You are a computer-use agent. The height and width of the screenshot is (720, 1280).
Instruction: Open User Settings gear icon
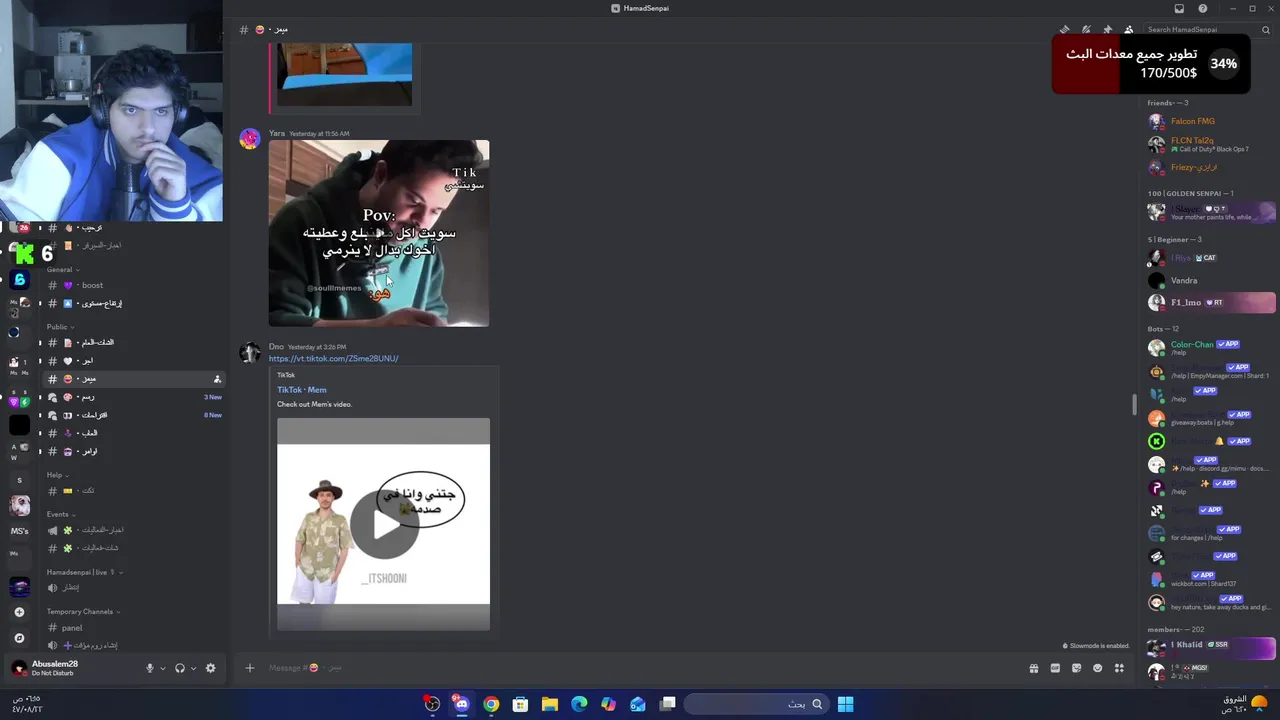(210, 668)
